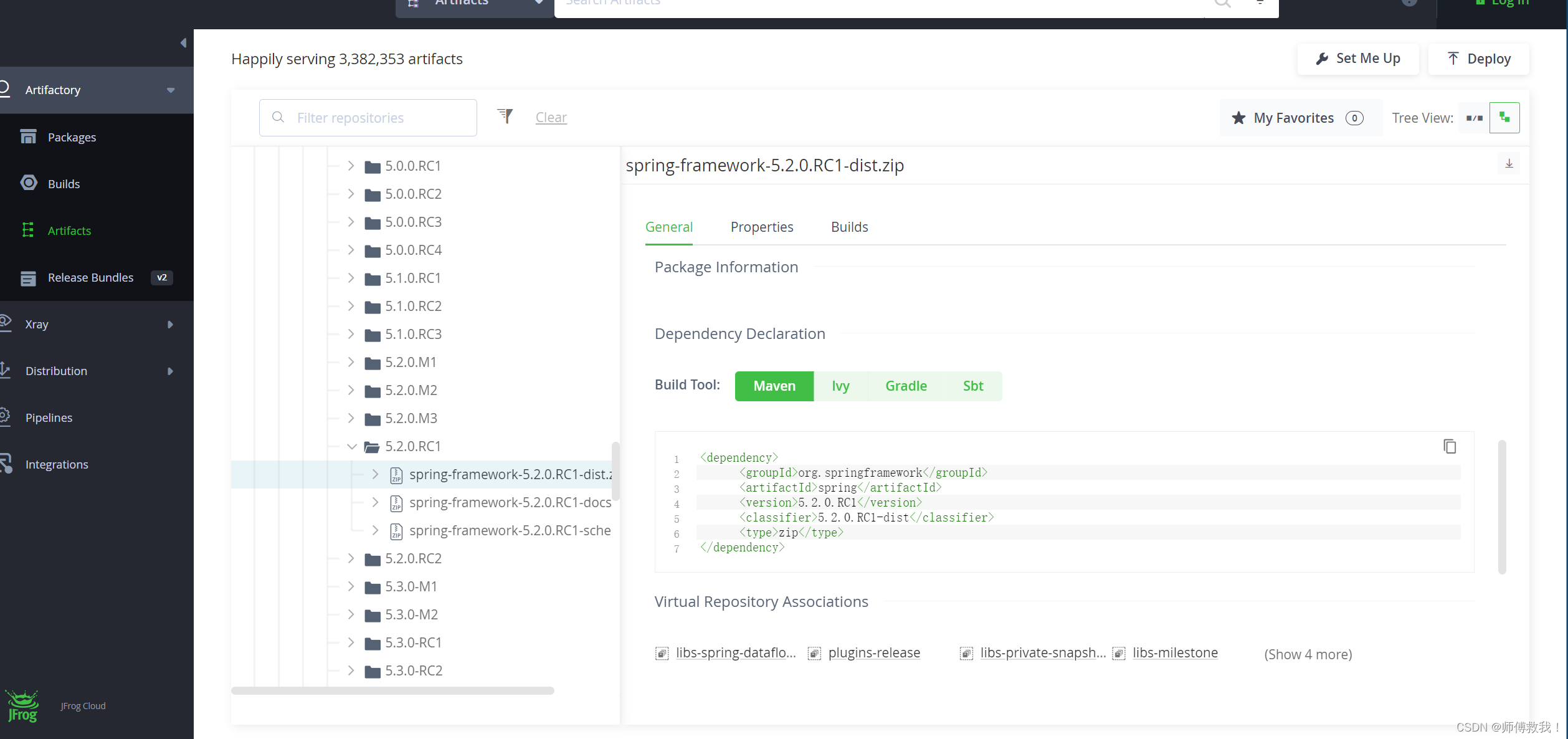The height and width of the screenshot is (739, 1568).
Task: Click the details panel vertical scrollbar
Action: click(1502, 507)
